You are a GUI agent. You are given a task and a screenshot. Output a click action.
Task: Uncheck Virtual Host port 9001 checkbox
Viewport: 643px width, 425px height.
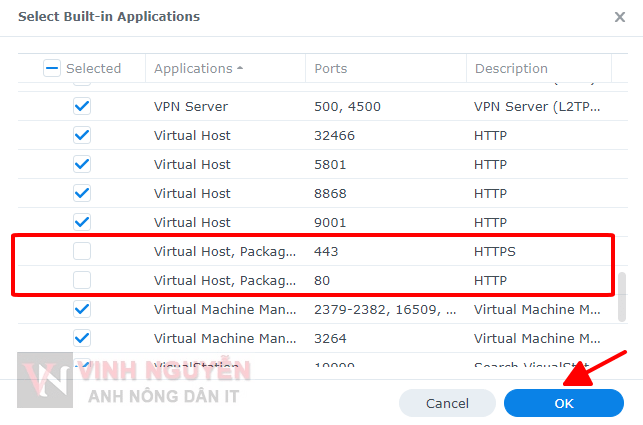[82, 222]
